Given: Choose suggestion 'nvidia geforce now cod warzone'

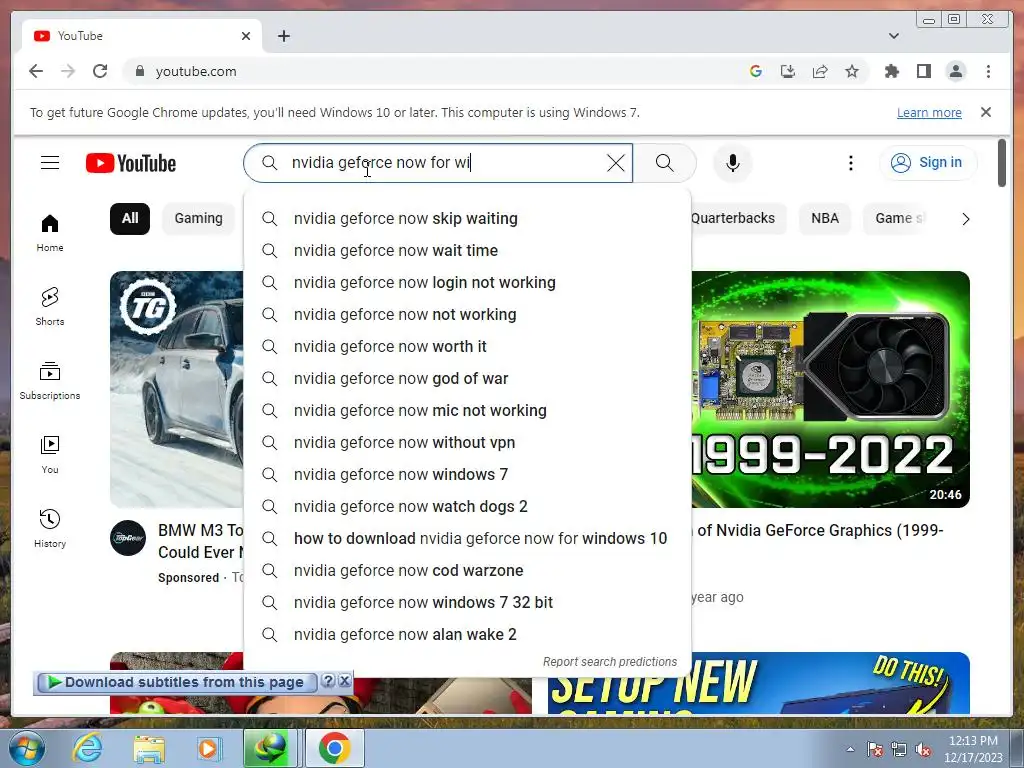Looking at the screenshot, I should click(467, 570).
